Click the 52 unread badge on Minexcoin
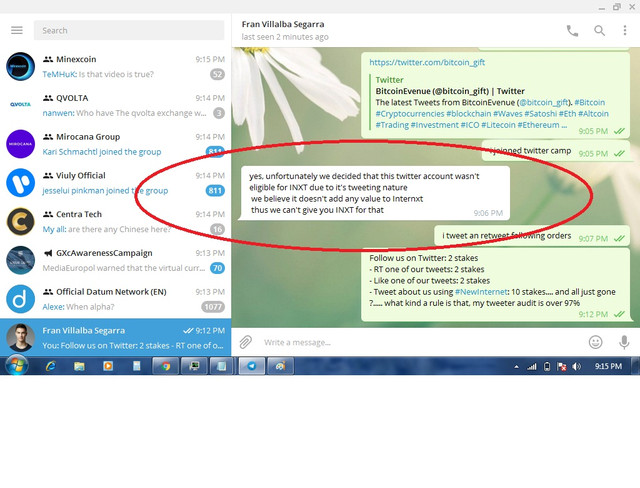 pos(218,74)
